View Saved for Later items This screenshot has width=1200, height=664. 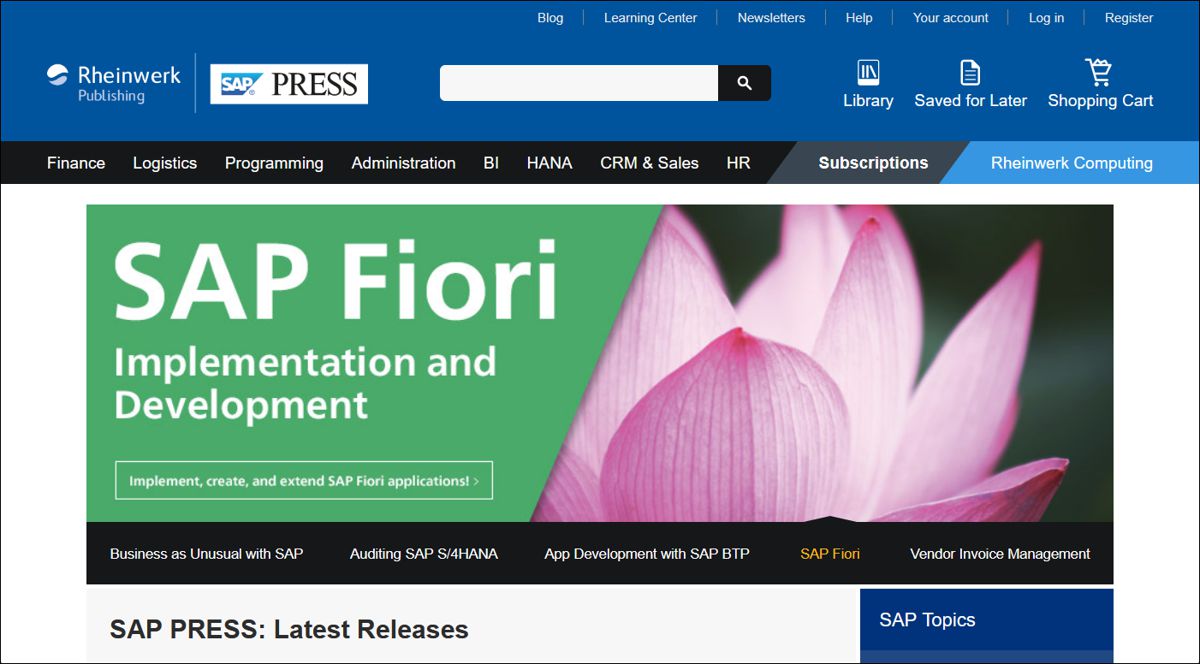tap(970, 83)
